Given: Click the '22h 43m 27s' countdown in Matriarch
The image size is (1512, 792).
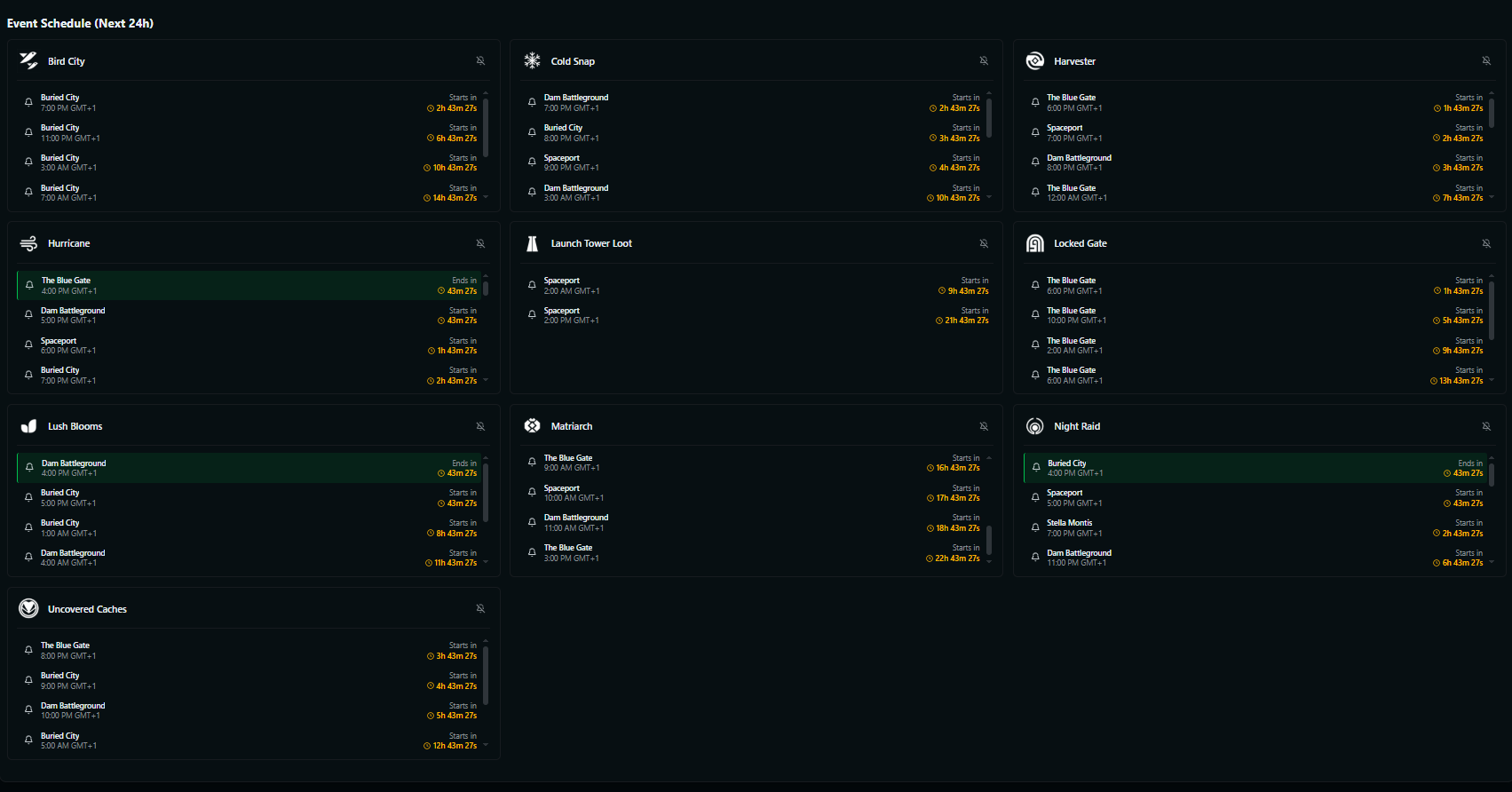Looking at the screenshot, I should (x=957, y=558).
